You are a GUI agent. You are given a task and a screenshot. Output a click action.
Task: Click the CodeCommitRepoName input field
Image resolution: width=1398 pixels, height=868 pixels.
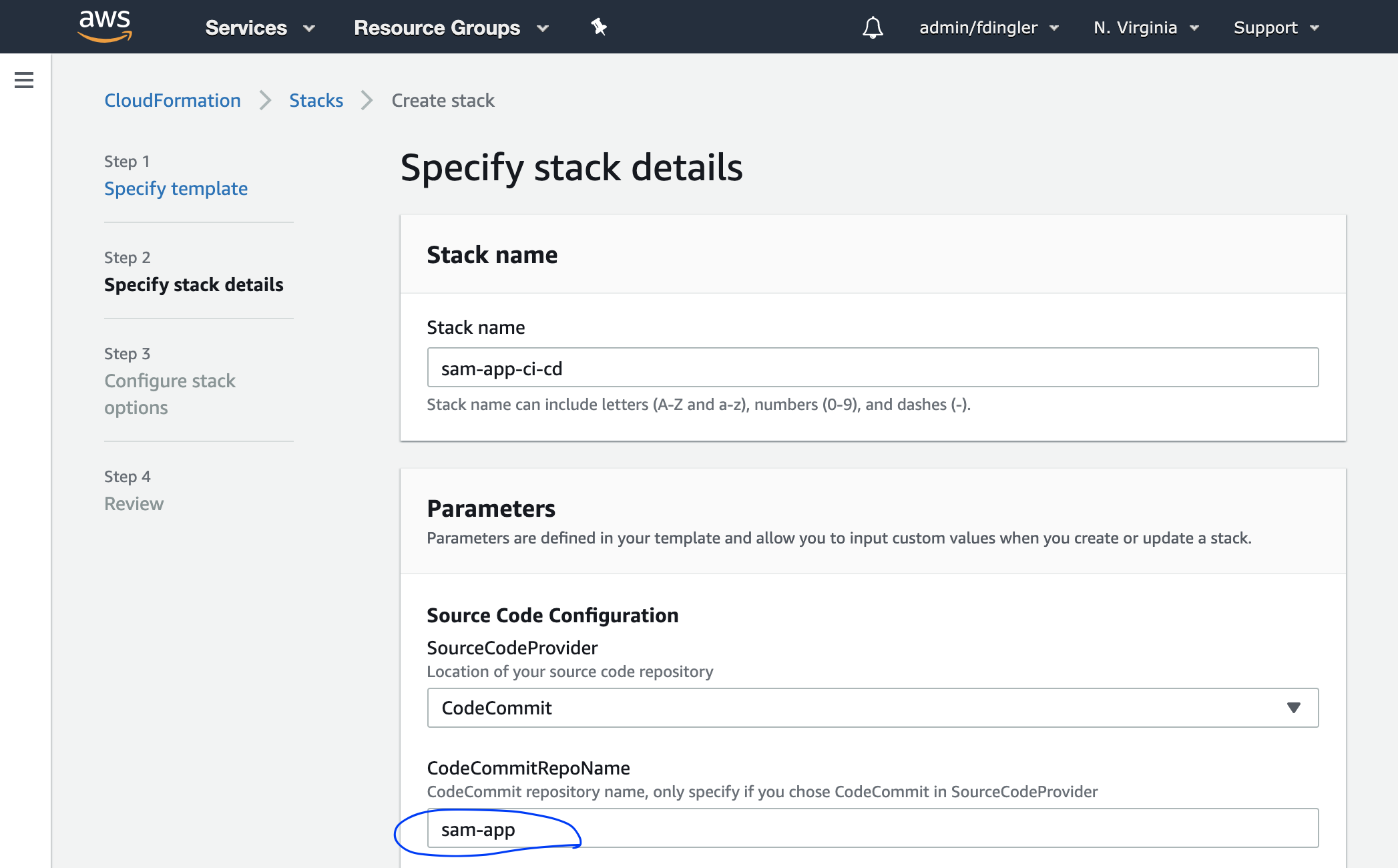[x=873, y=829]
